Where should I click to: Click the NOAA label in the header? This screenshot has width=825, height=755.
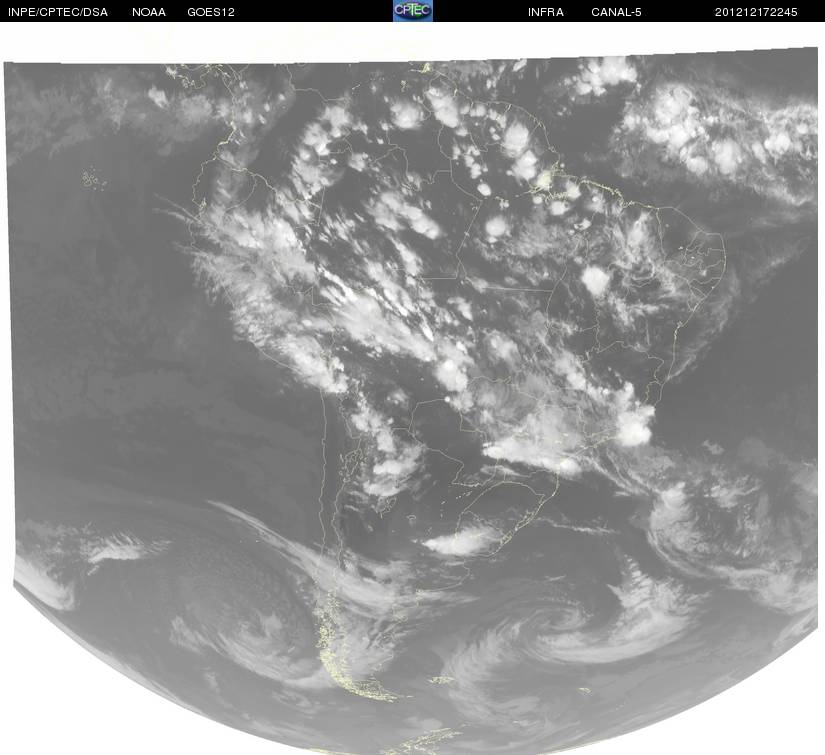click(149, 12)
